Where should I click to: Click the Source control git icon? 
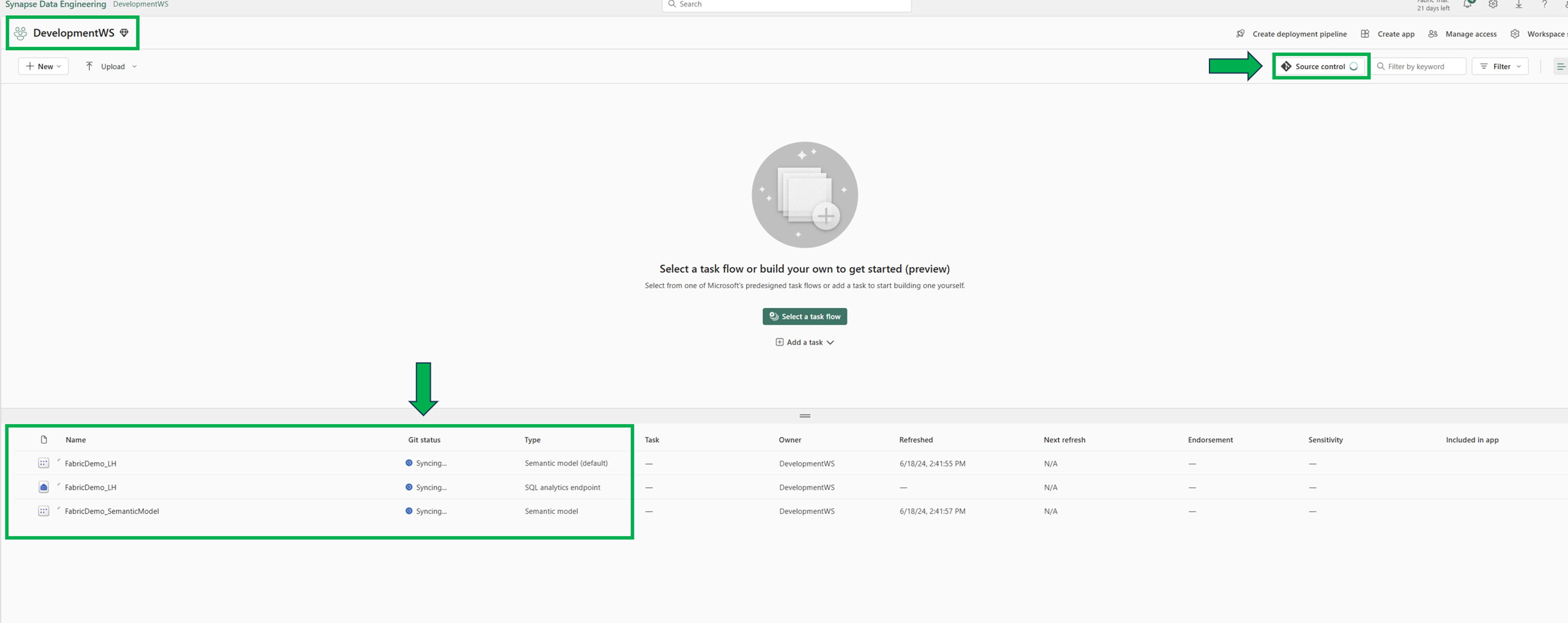coord(1286,66)
